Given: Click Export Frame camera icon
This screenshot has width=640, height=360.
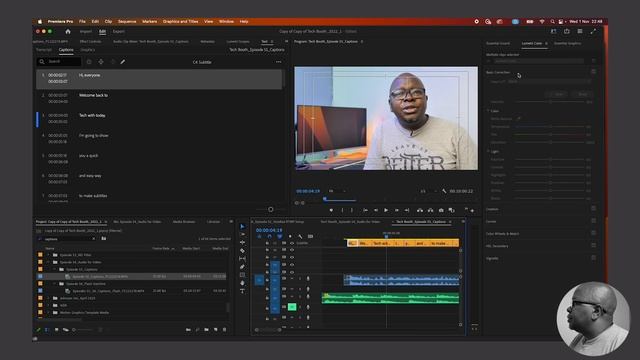Looking at the screenshot, I should pos(441,210).
